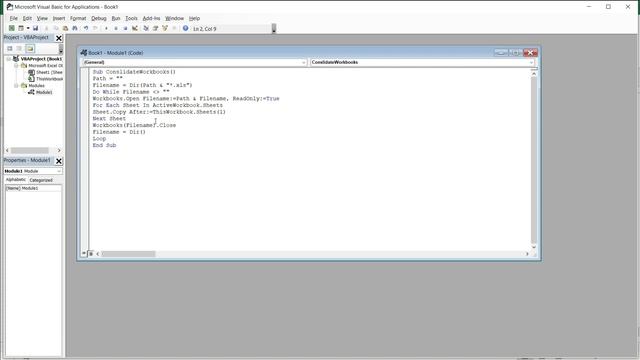This screenshot has height=360, width=640.
Task: Click Procedure View button in code window
Action: 84,253
